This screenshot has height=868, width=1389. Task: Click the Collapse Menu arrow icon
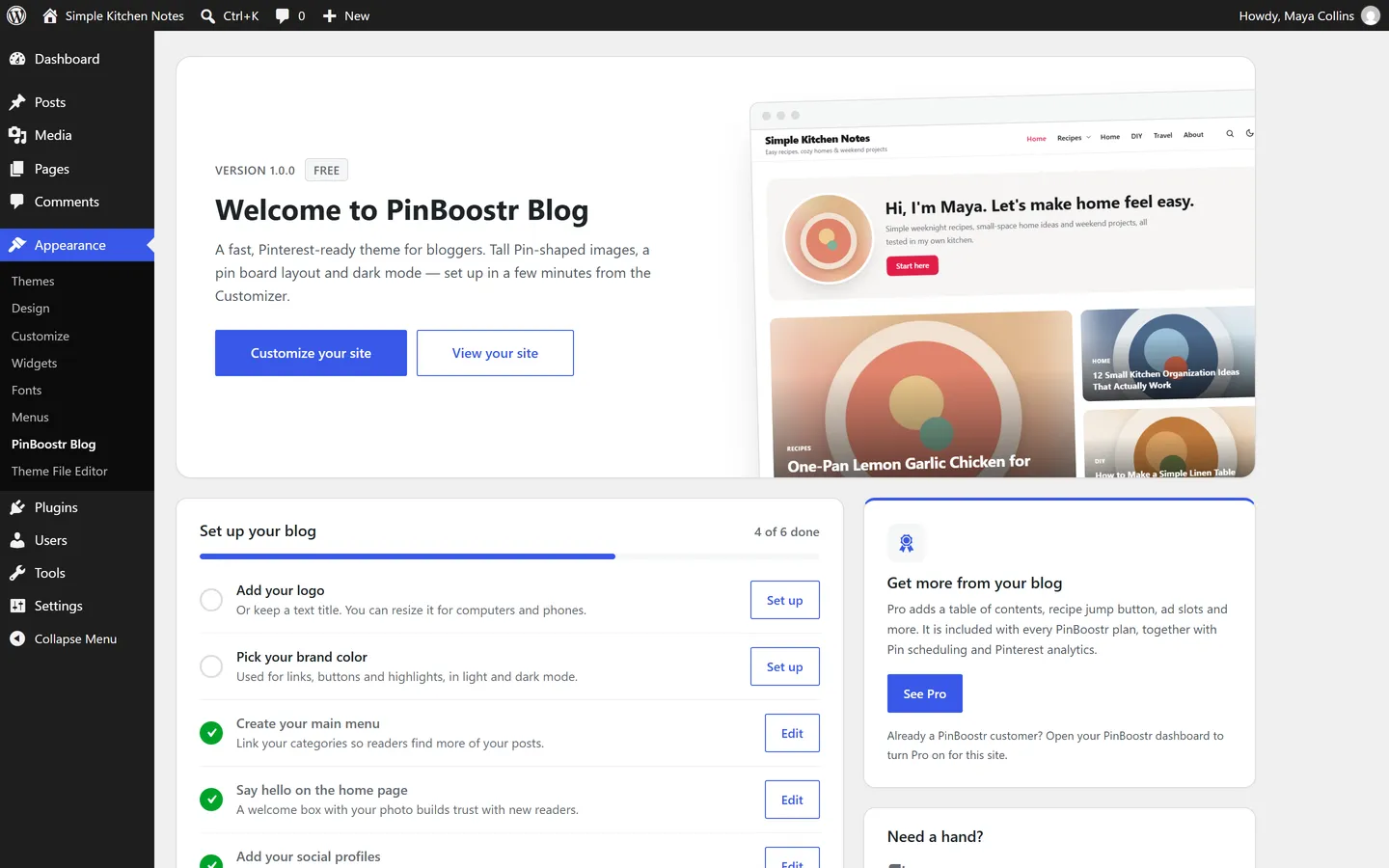coord(17,638)
